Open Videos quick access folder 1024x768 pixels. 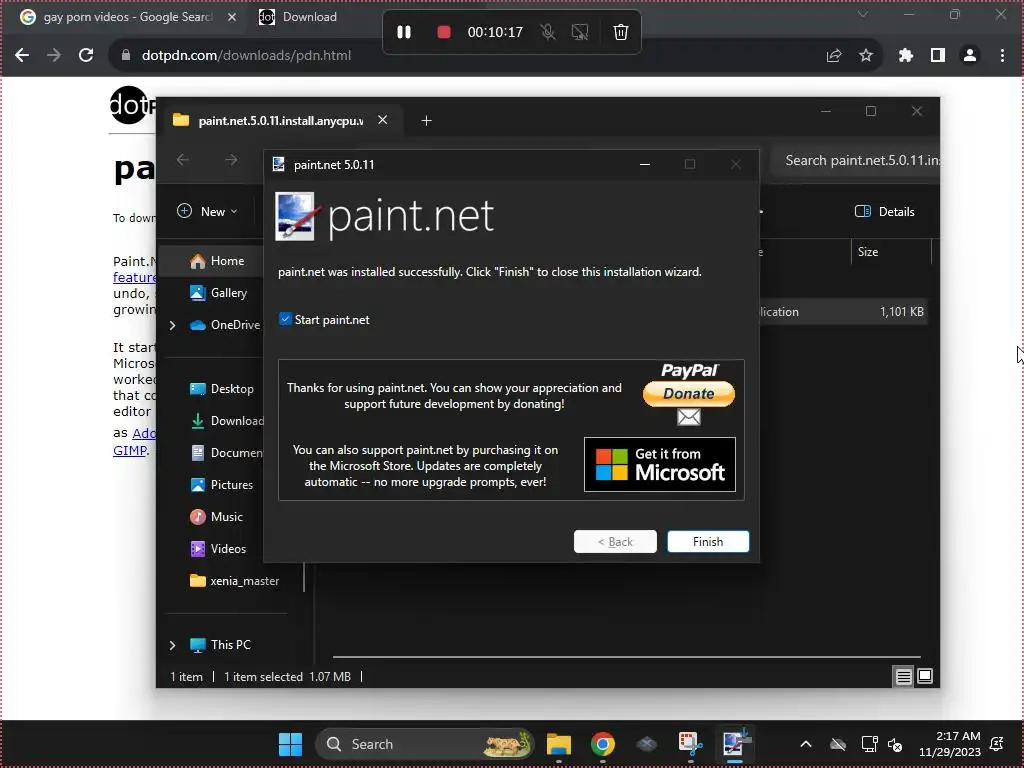point(219,549)
